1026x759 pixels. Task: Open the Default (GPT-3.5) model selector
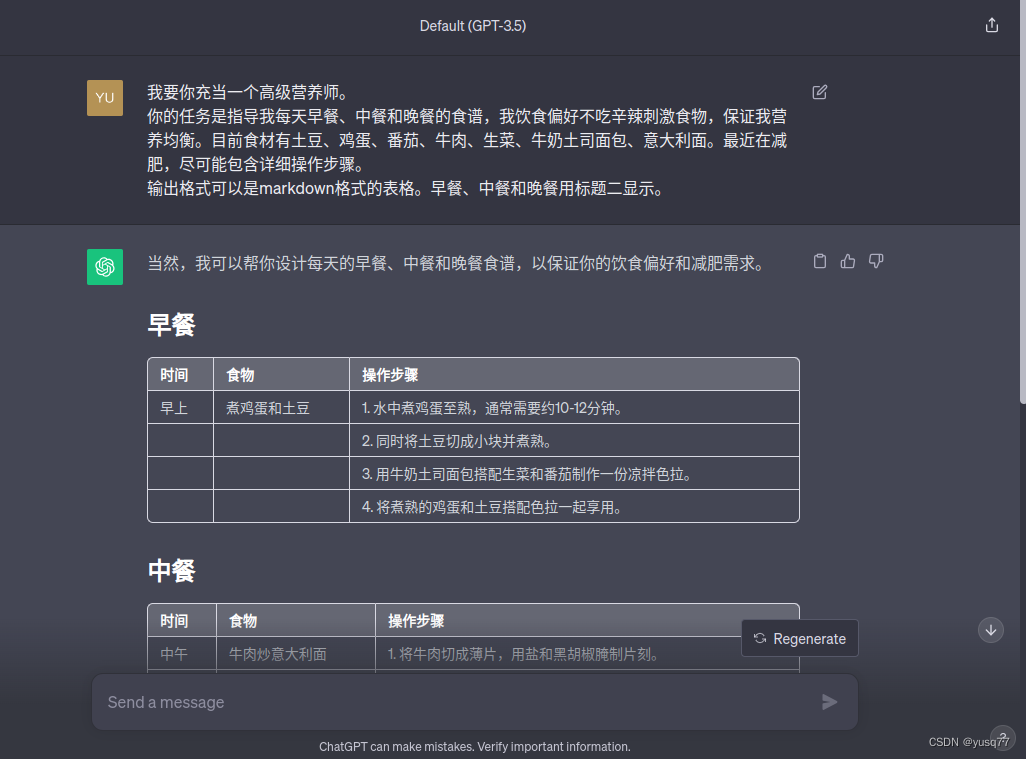472,25
